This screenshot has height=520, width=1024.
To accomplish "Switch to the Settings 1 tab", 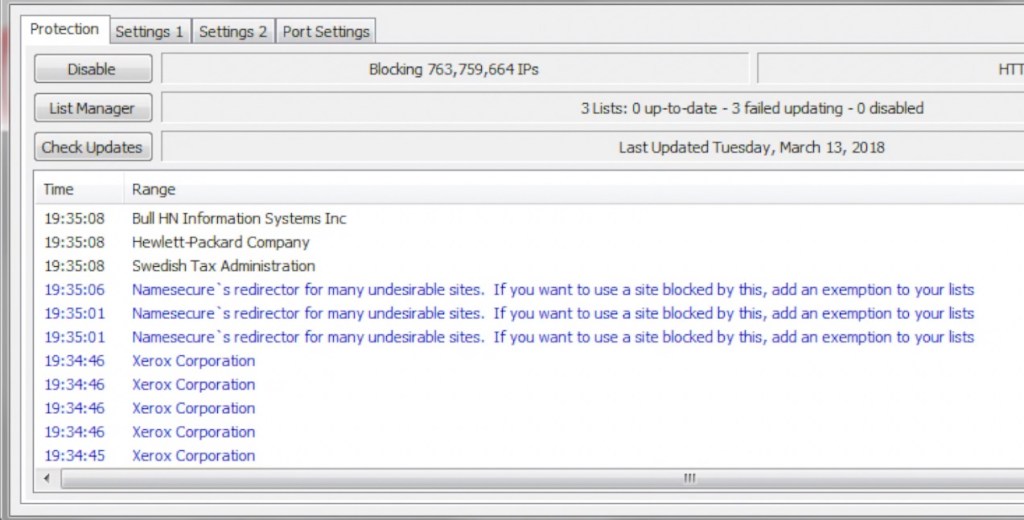I will (149, 31).
